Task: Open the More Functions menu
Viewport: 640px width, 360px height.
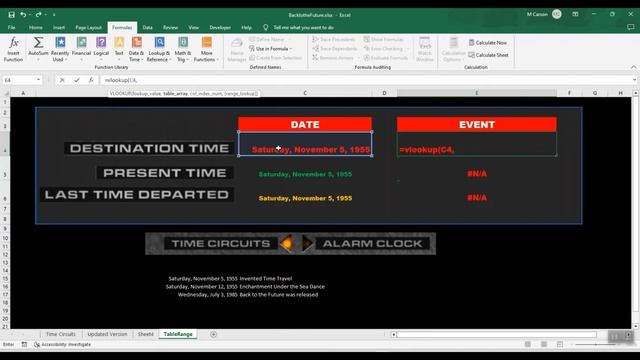Action: [207, 49]
